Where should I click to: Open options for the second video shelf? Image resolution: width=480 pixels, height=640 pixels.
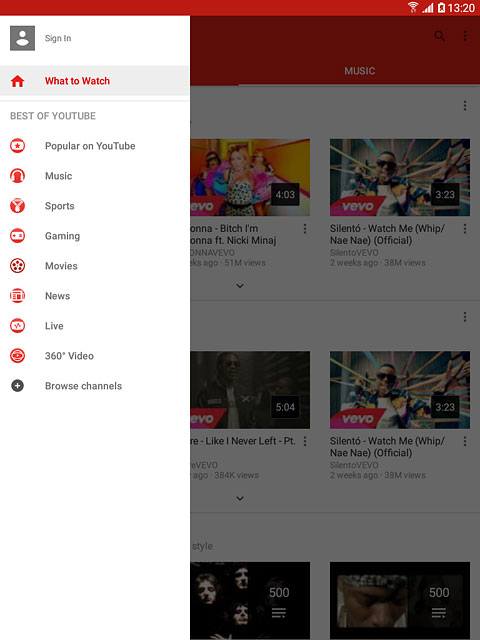[x=465, y=317]
